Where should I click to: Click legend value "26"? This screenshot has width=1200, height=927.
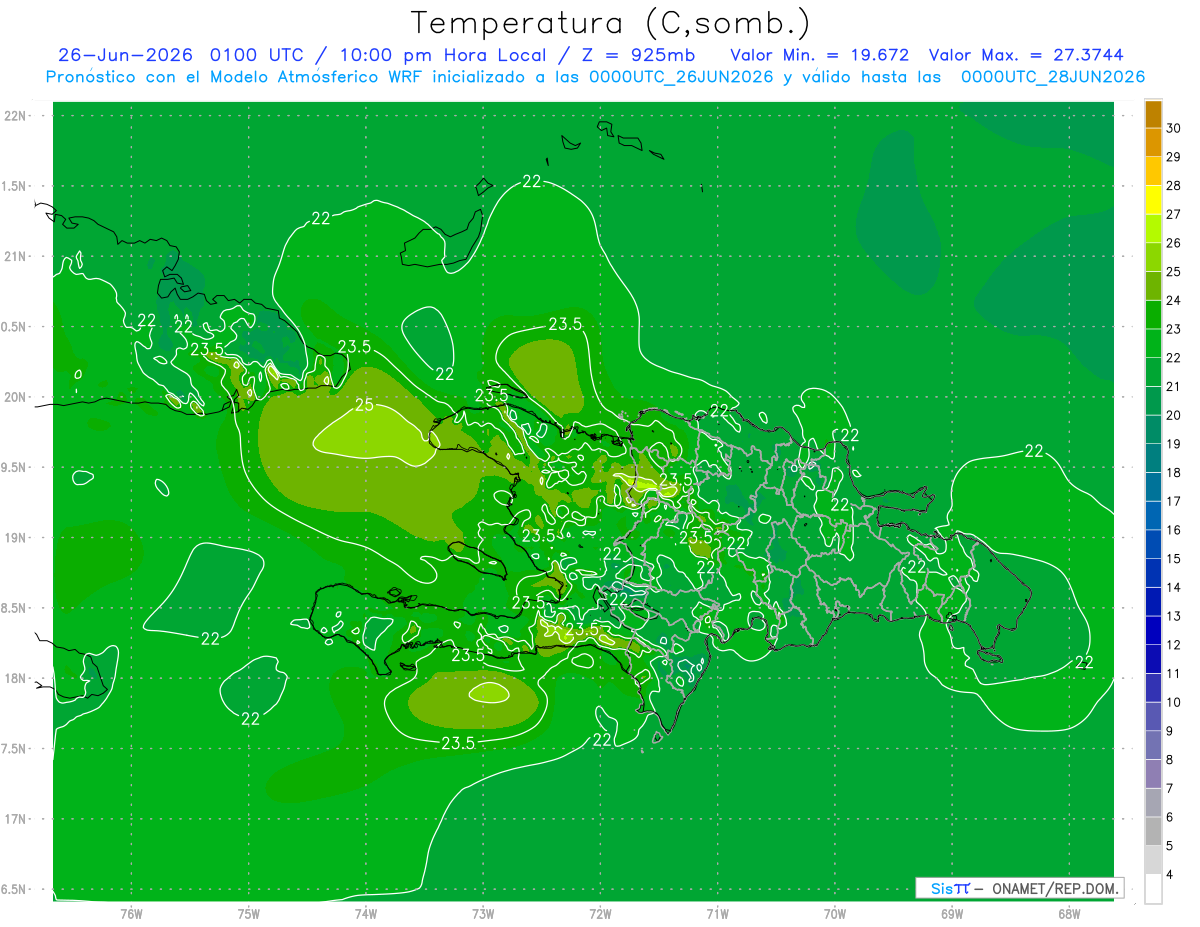click(x=1174, y=243)
